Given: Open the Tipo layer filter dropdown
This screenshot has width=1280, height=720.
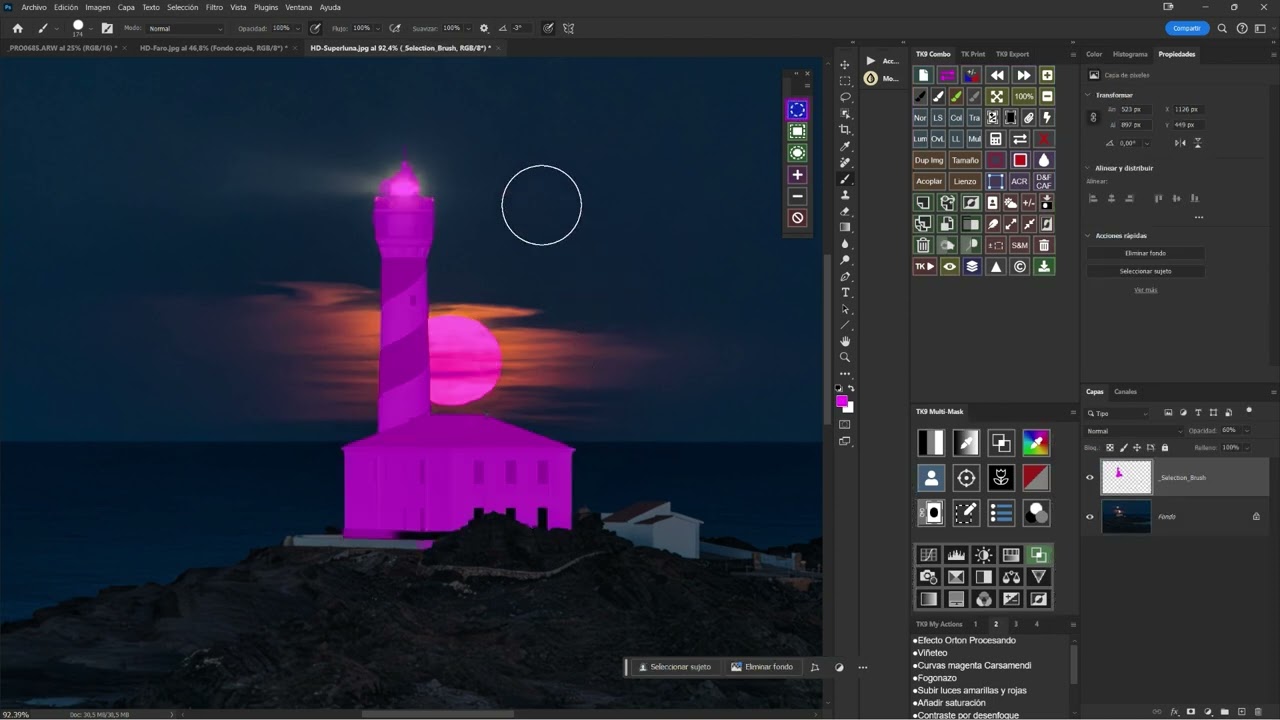Looking at the screenshot, I should click(1118, 413).
